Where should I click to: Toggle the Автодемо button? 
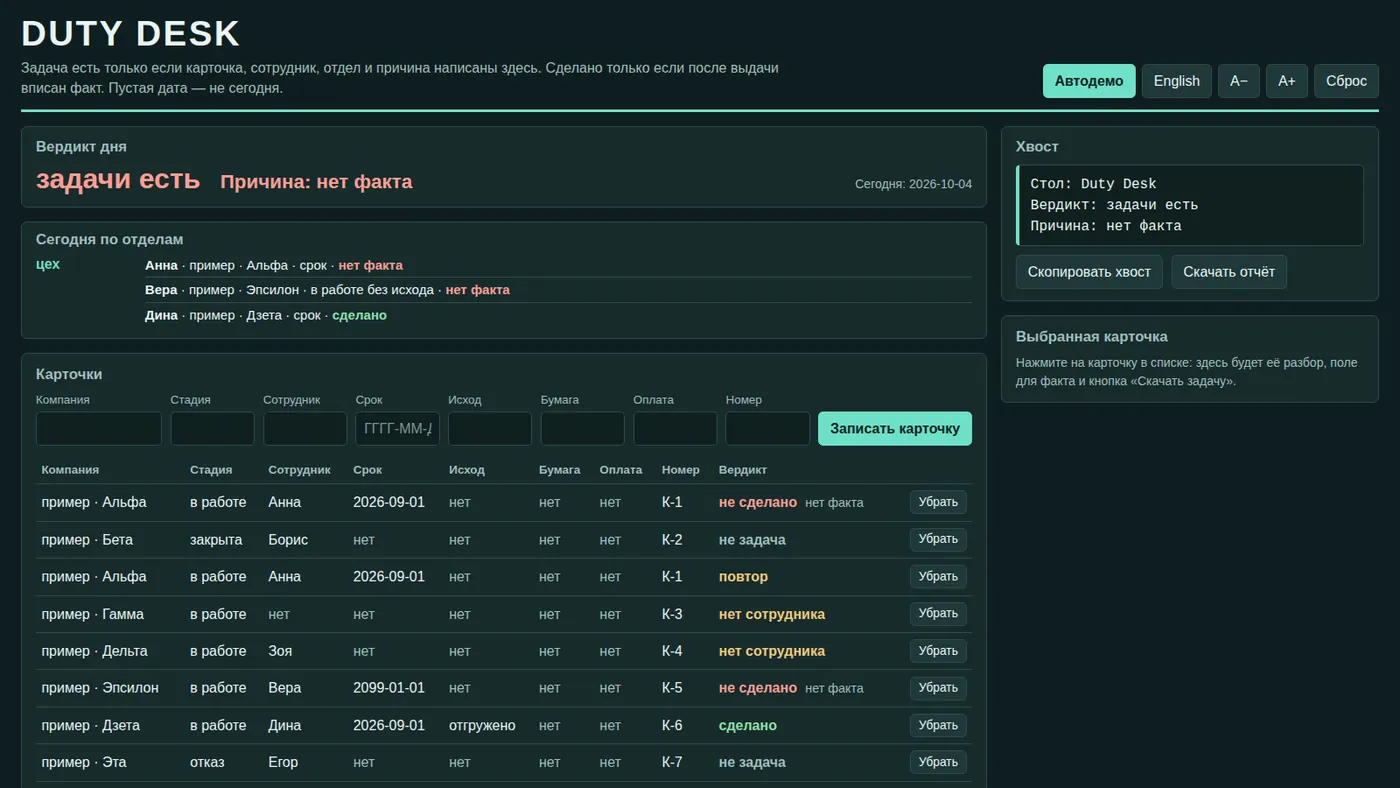[1089, 81]
